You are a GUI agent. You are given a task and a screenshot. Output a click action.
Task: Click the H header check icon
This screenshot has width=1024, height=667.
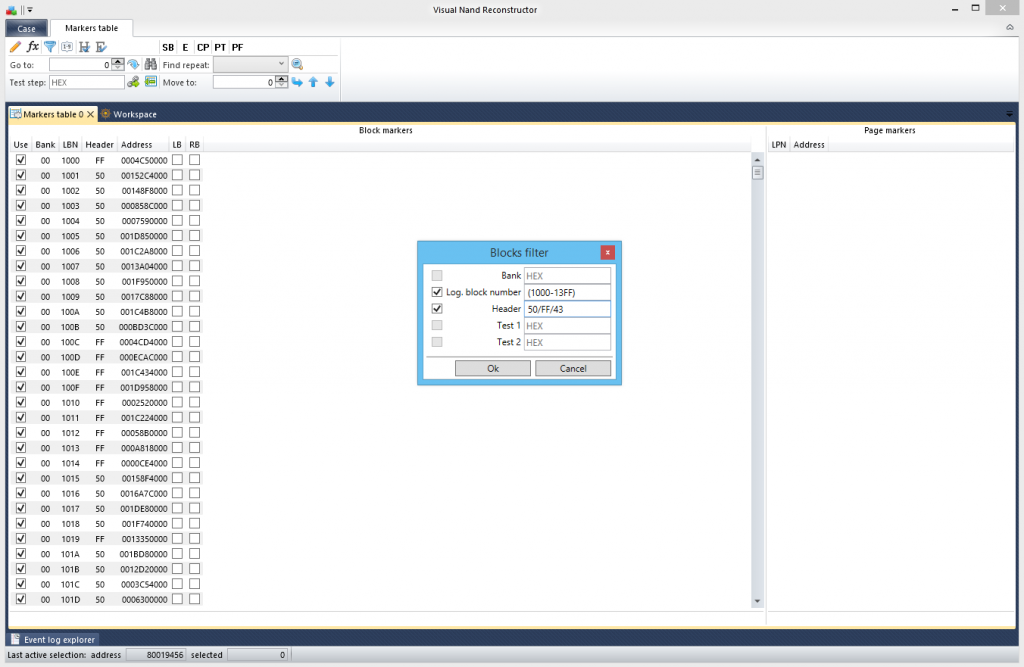point(84,47)
